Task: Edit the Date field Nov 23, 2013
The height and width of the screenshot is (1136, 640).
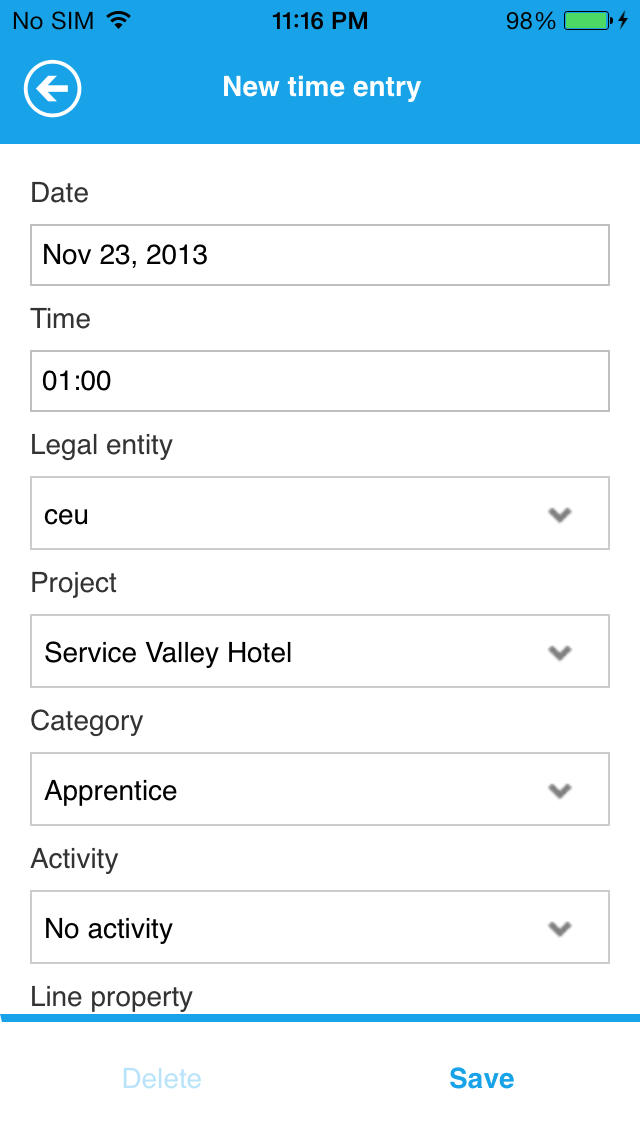Action: (320, 255)
